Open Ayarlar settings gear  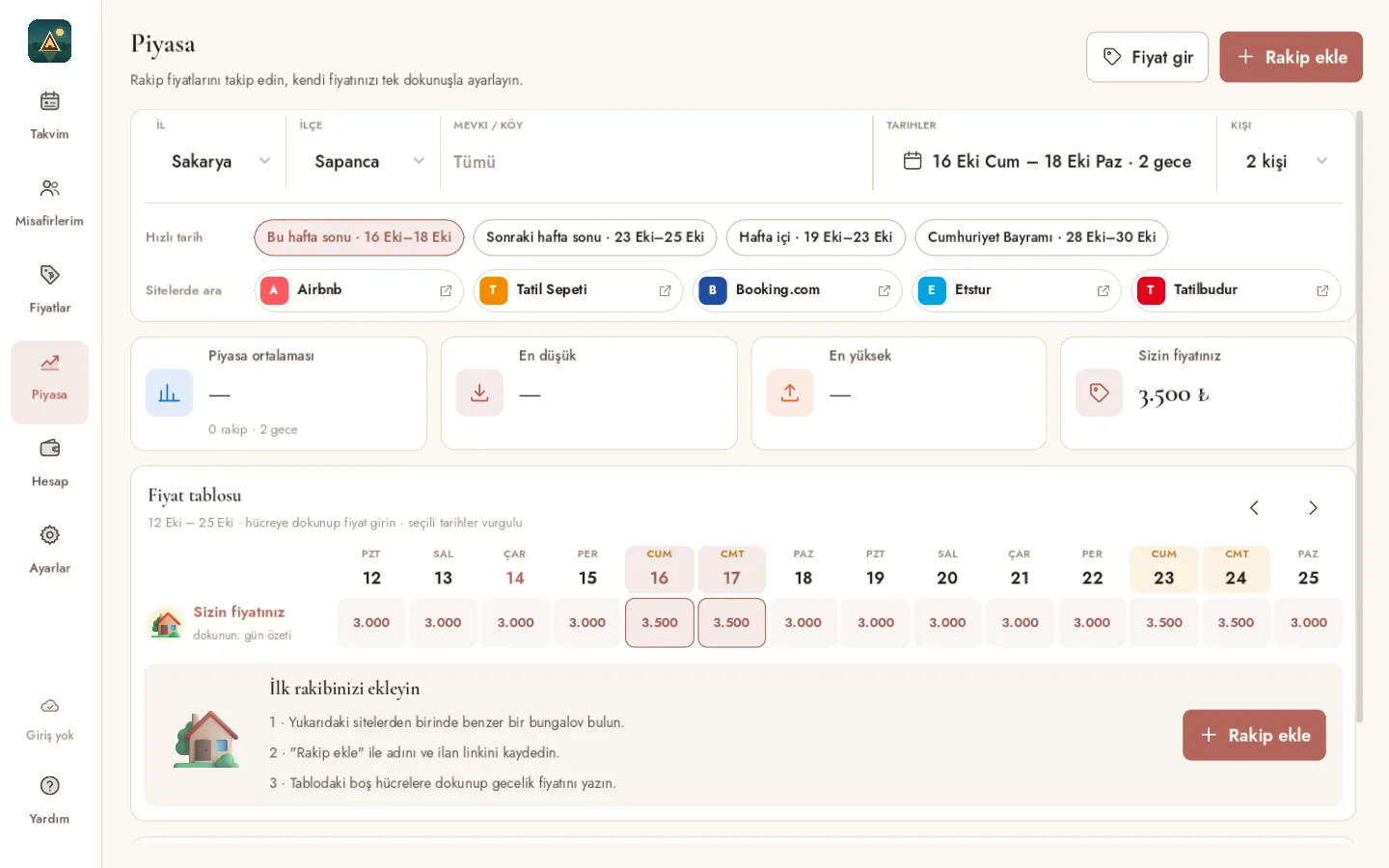[x=50, y=549]
